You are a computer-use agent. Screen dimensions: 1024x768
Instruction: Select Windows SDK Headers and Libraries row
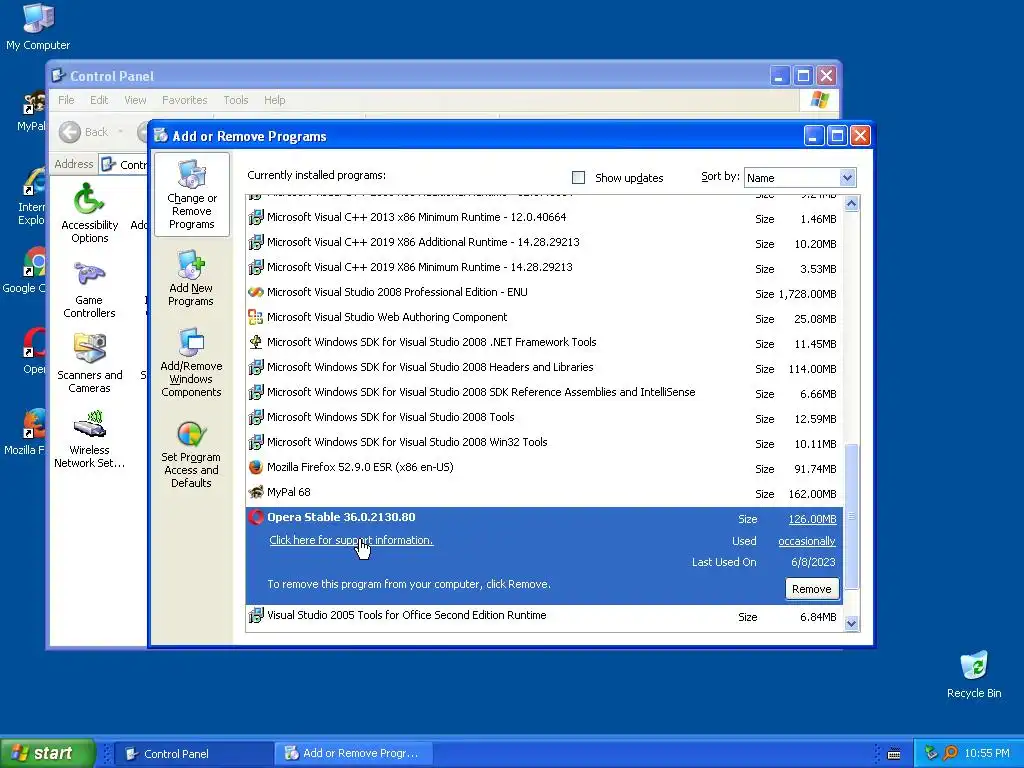pos(543,367)
